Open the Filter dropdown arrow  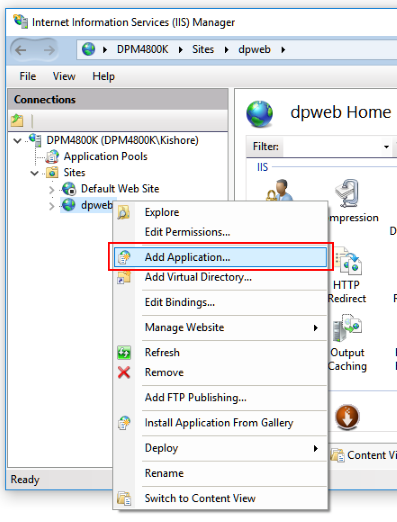click(386, 147)
